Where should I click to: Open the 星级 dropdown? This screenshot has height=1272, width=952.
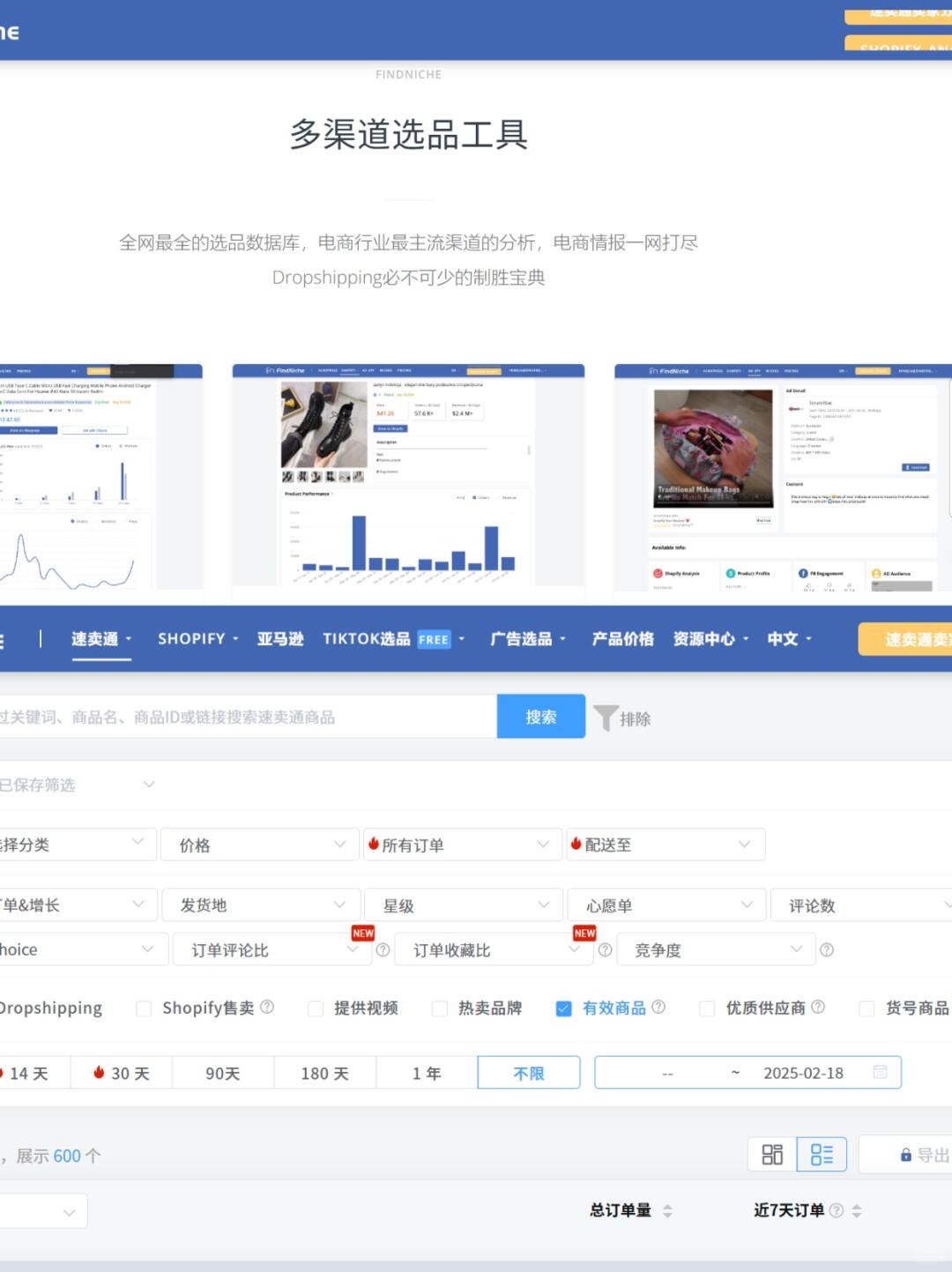coord(463,905)
